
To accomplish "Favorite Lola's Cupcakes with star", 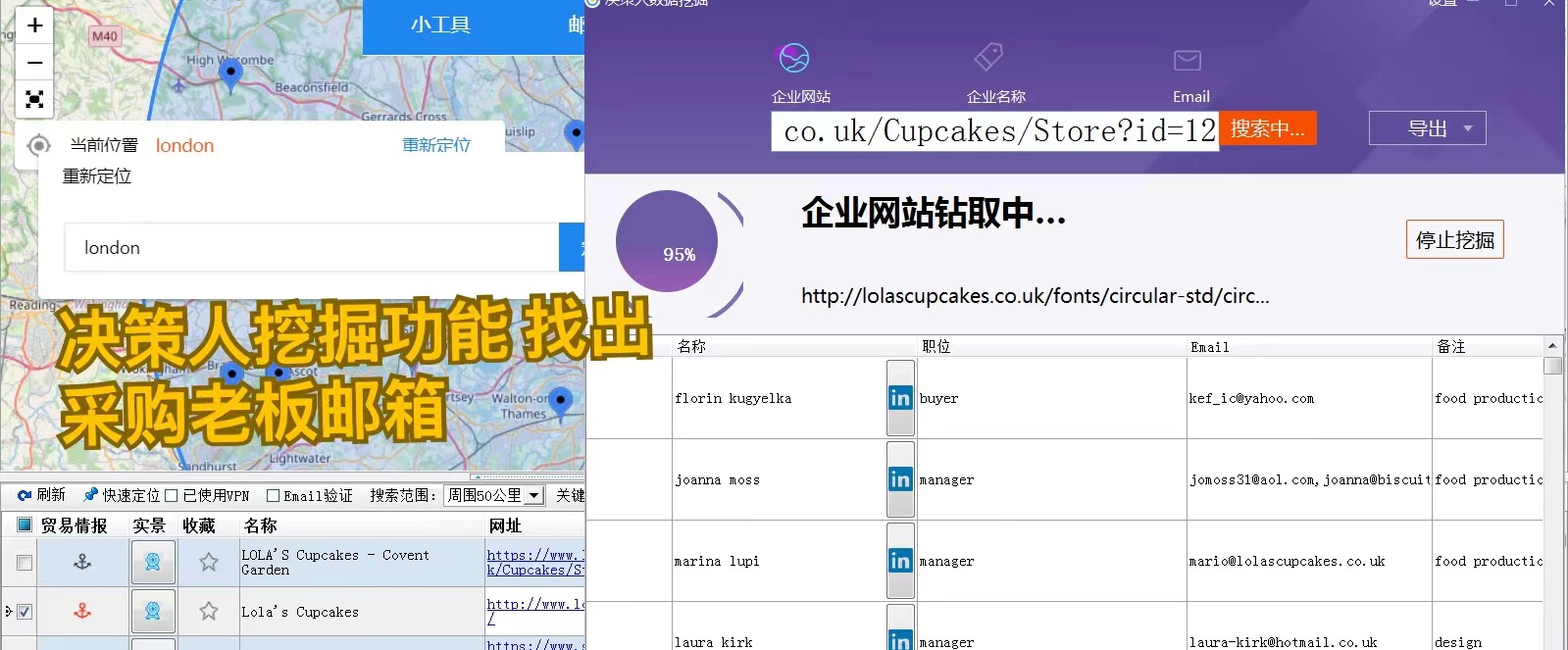I will (x=209, y=611).
